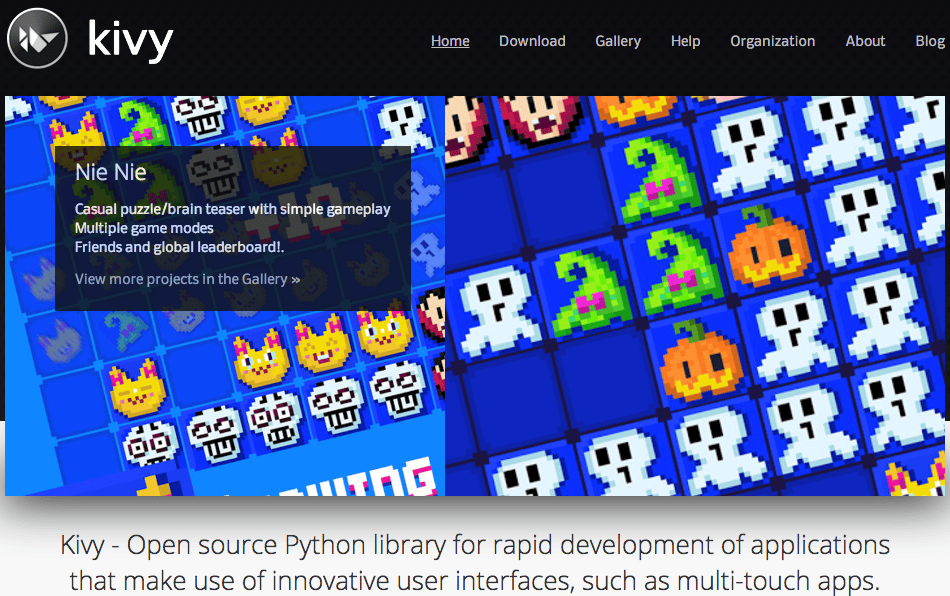Click the topmost green witch hat in right image
Screen dimensions: 950x596
[660, 179]
